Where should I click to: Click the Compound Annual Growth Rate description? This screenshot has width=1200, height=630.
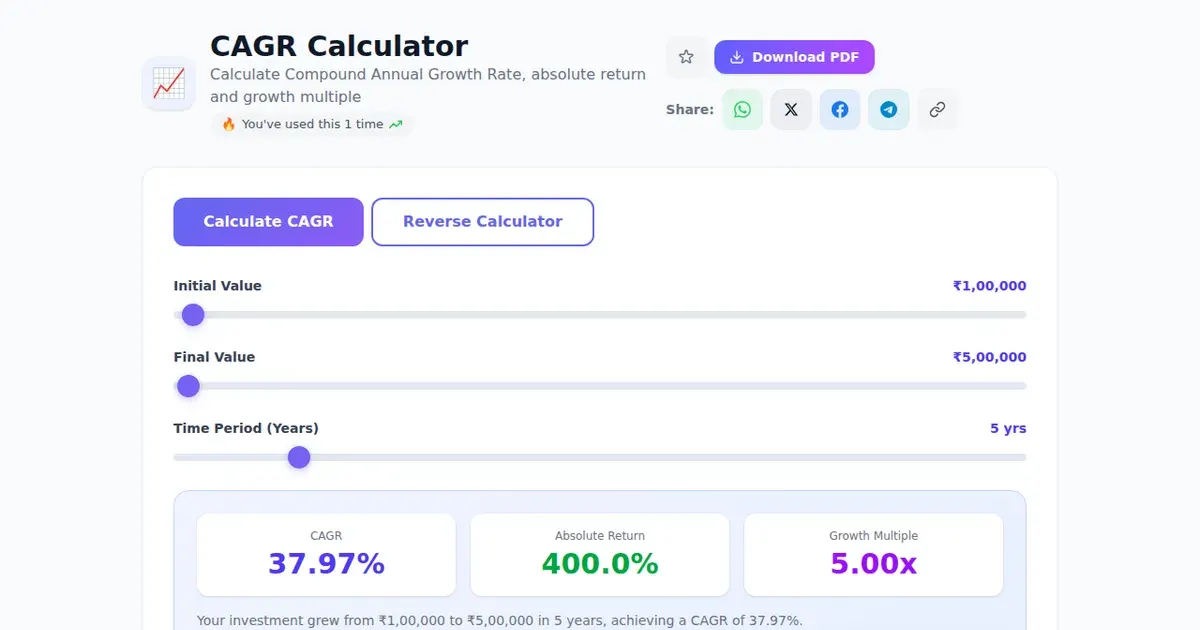[428, 86]
